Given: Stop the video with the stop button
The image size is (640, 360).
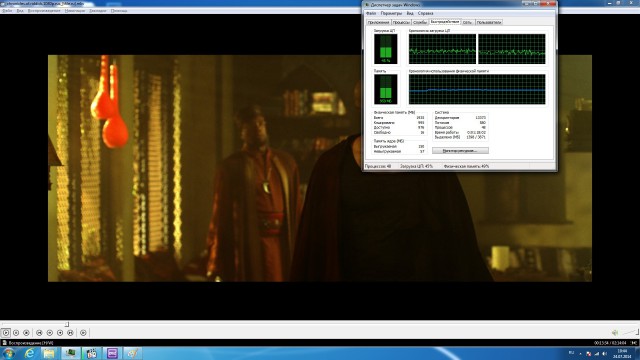Looking at the screenshot, I should click(x=27, y=333).
